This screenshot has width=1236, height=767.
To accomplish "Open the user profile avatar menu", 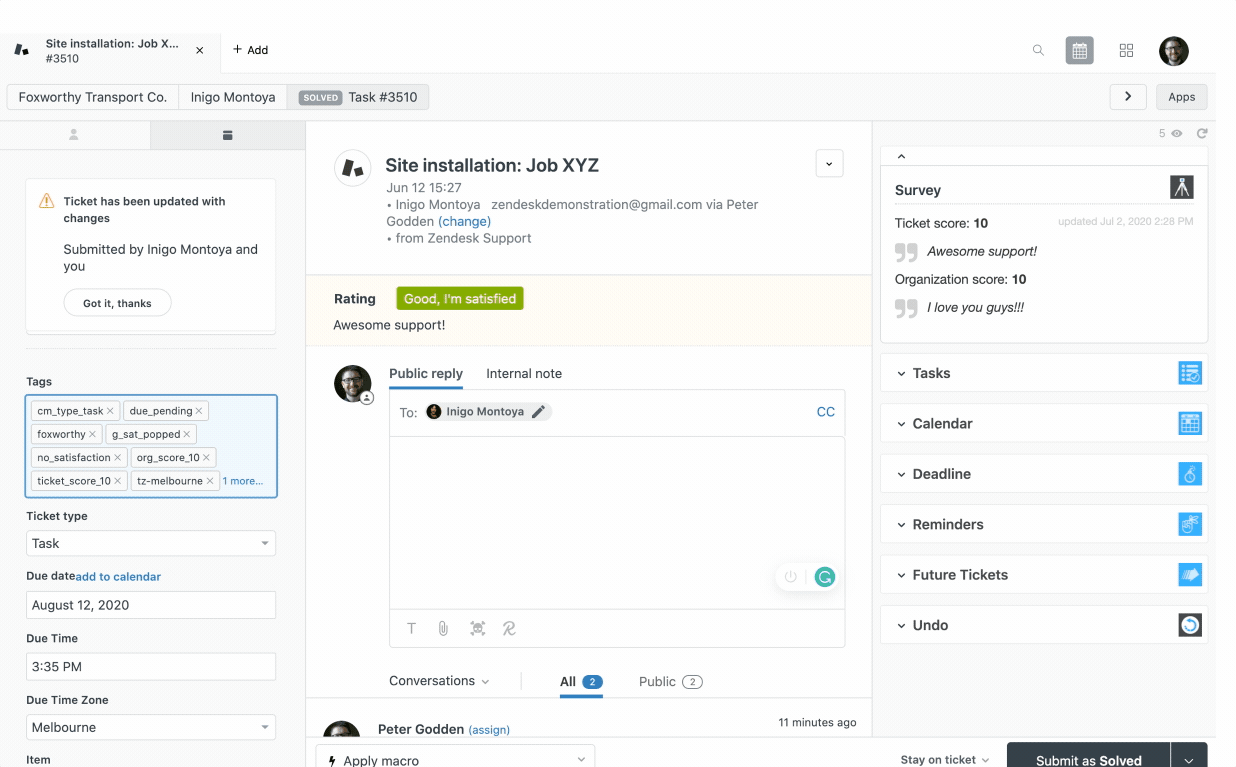I will (1173, 51).
